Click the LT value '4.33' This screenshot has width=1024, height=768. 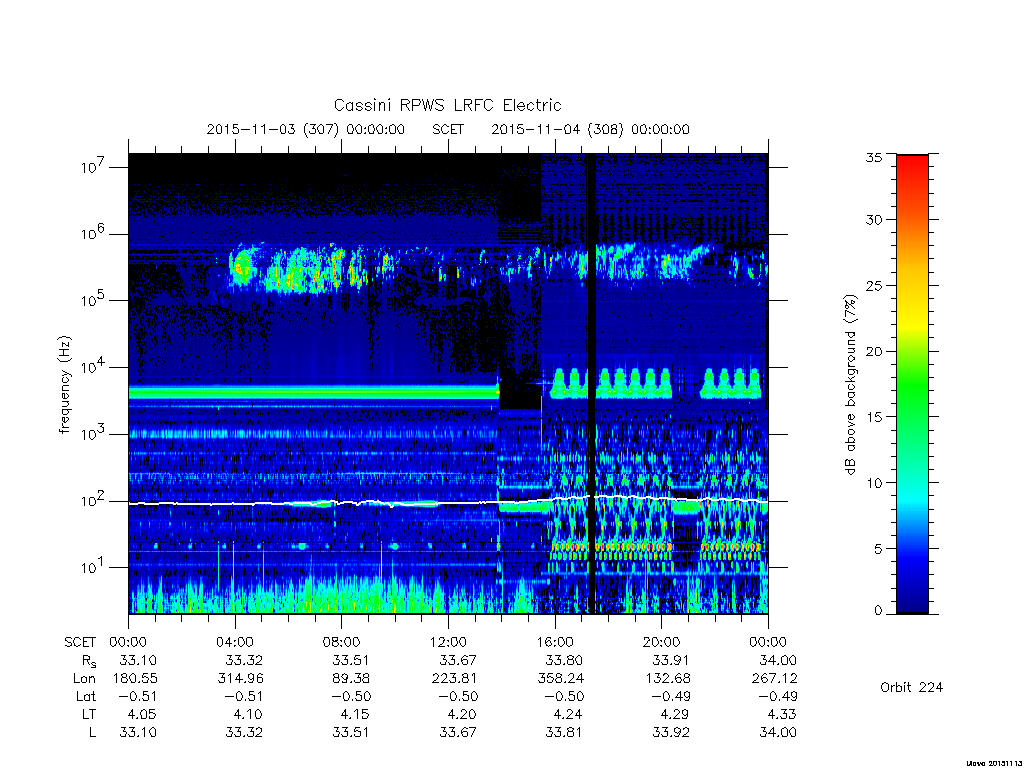tap(782, 714)
